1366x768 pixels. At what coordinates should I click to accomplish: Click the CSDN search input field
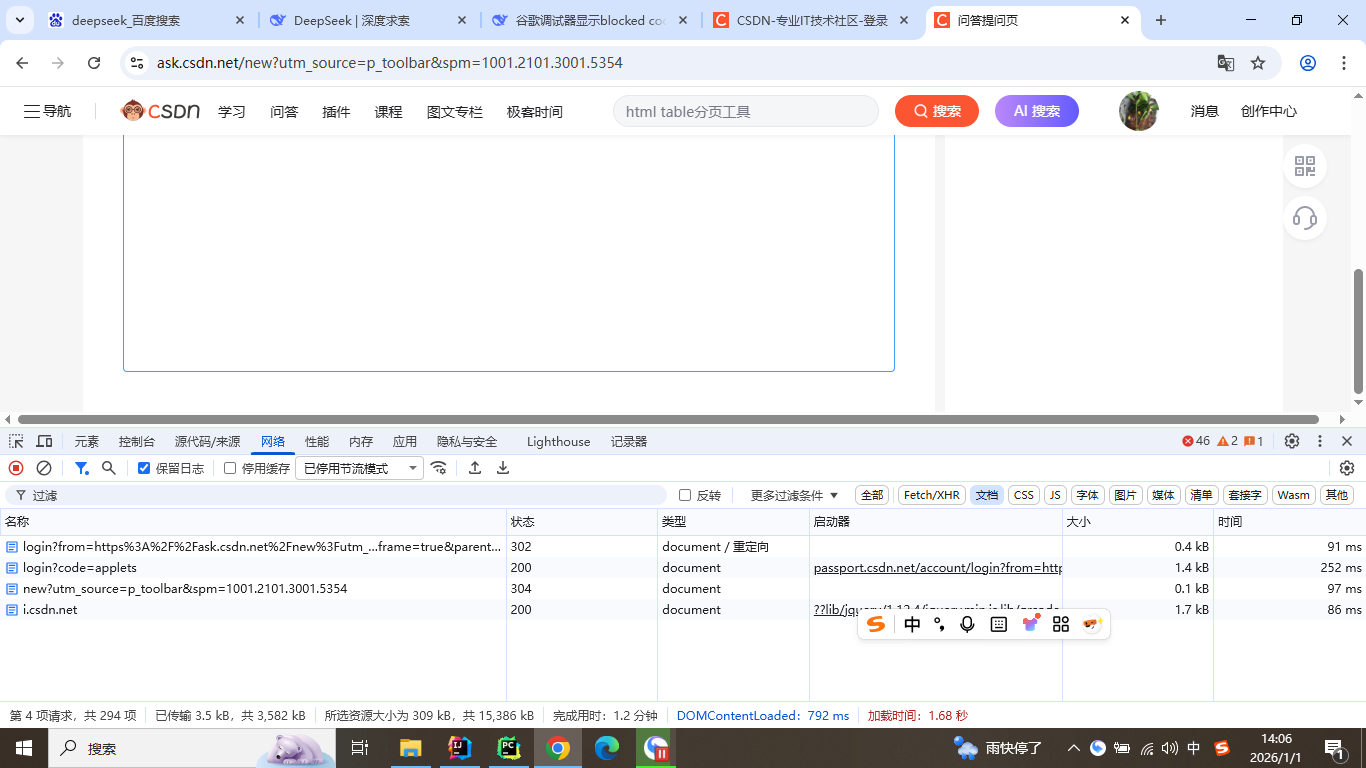click(x=746, y=111)
